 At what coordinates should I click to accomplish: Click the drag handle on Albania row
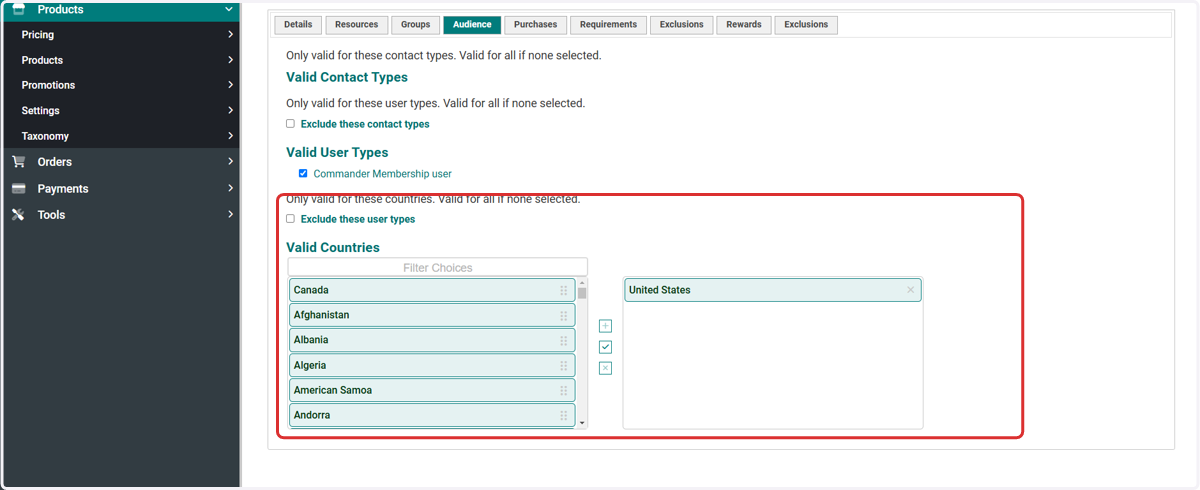click(564, 340)
